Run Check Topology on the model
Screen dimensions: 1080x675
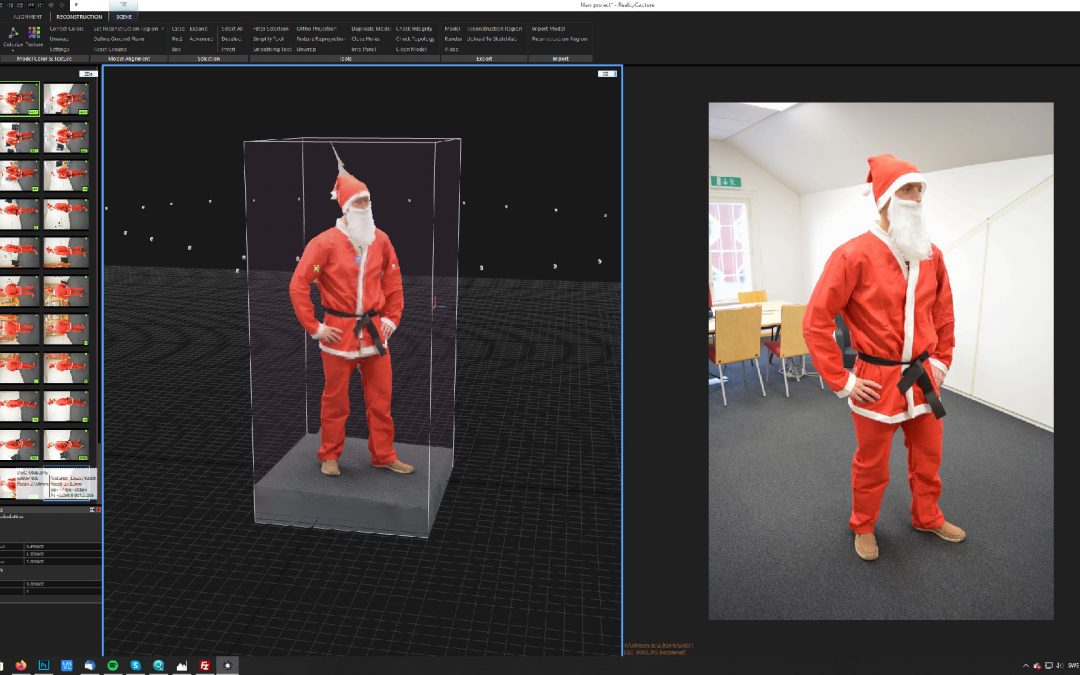click(x=415, y=39)
